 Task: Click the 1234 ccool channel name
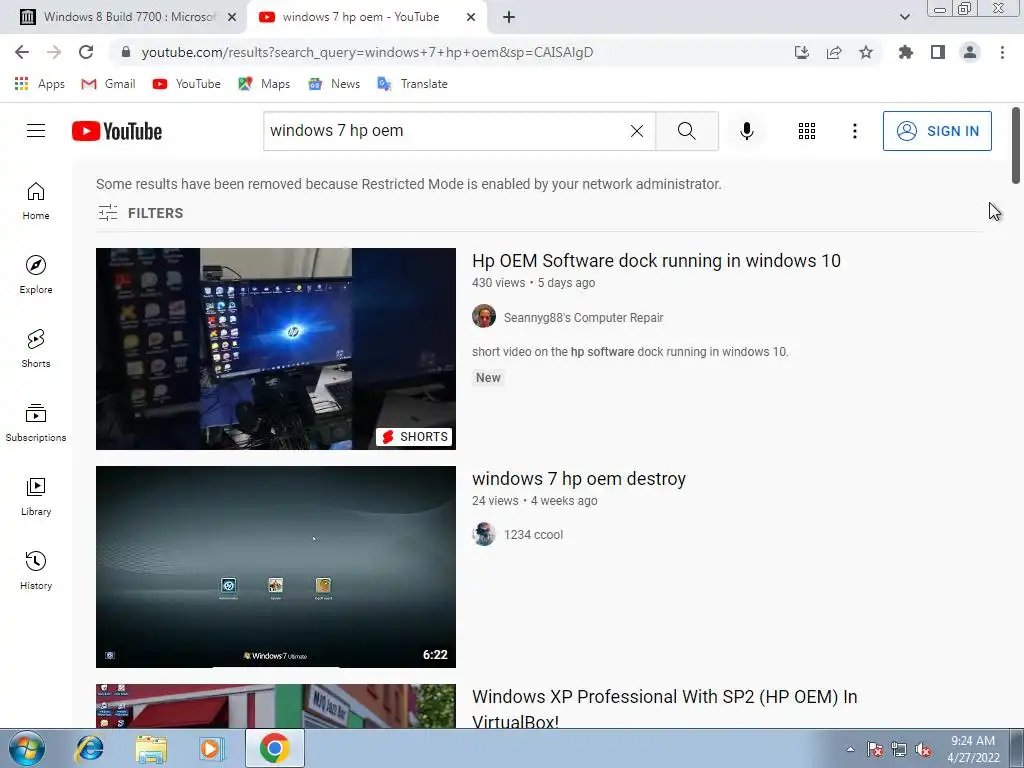click(533, 535)
